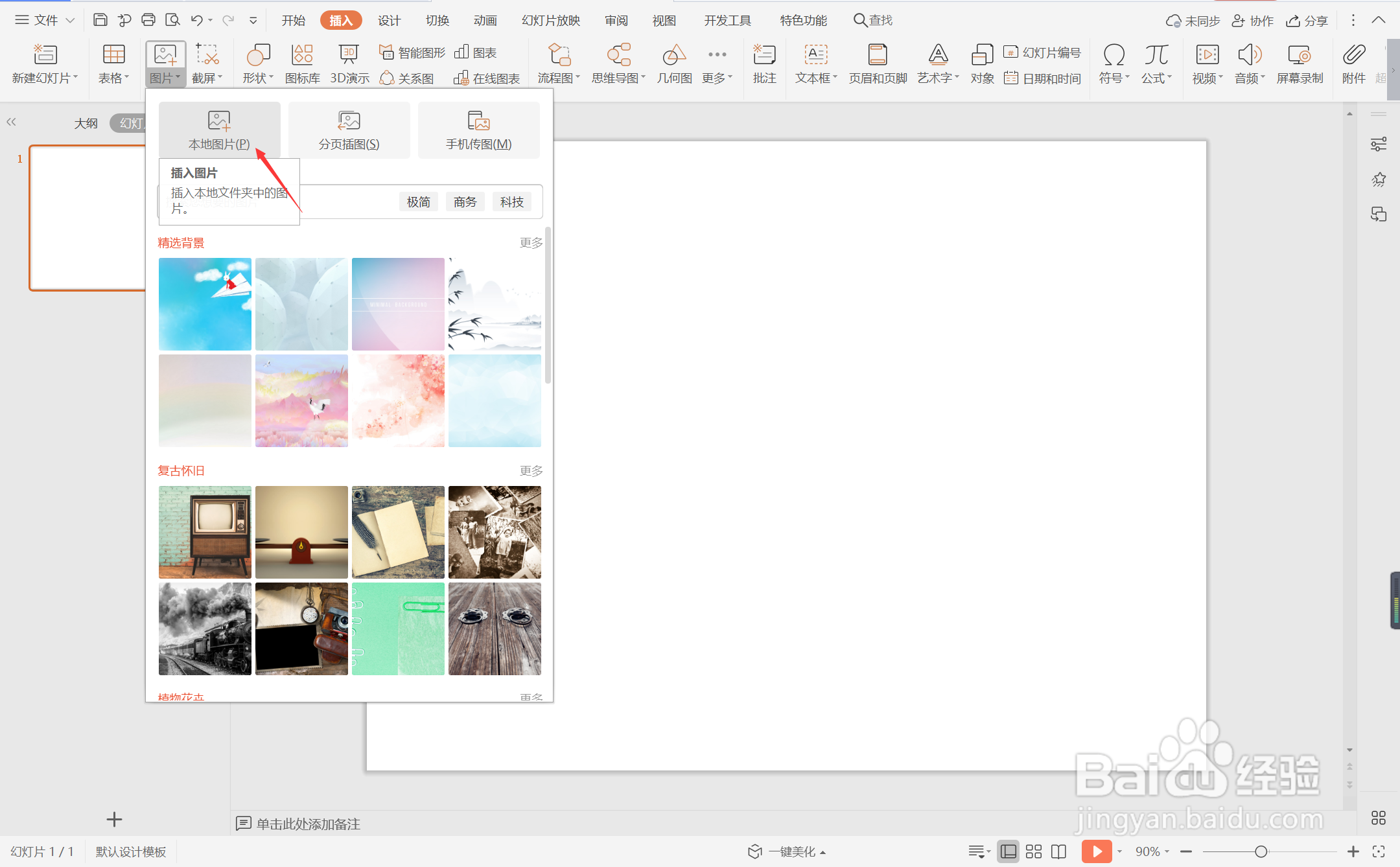
Task: Insert 日期和时间 date and time
Action: coord(1042,78)
